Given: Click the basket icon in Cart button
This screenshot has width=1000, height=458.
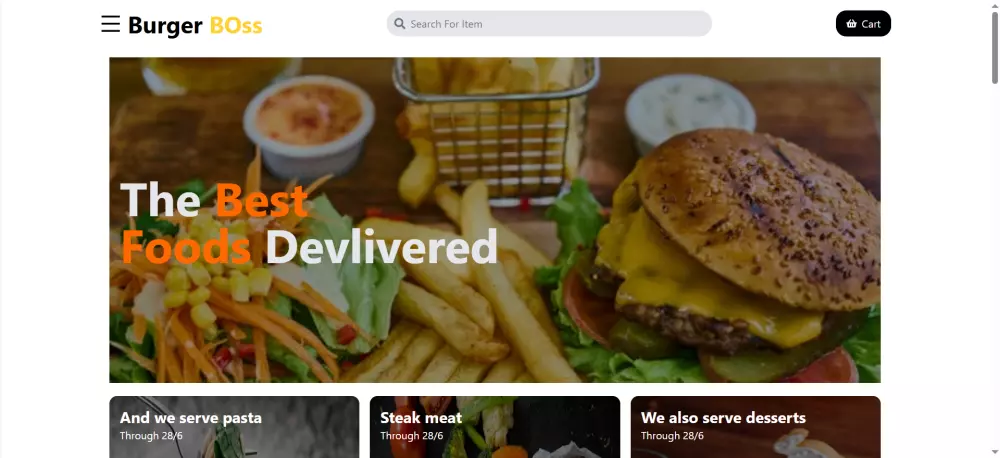Looking at the screenshot, I should (851, 24).
